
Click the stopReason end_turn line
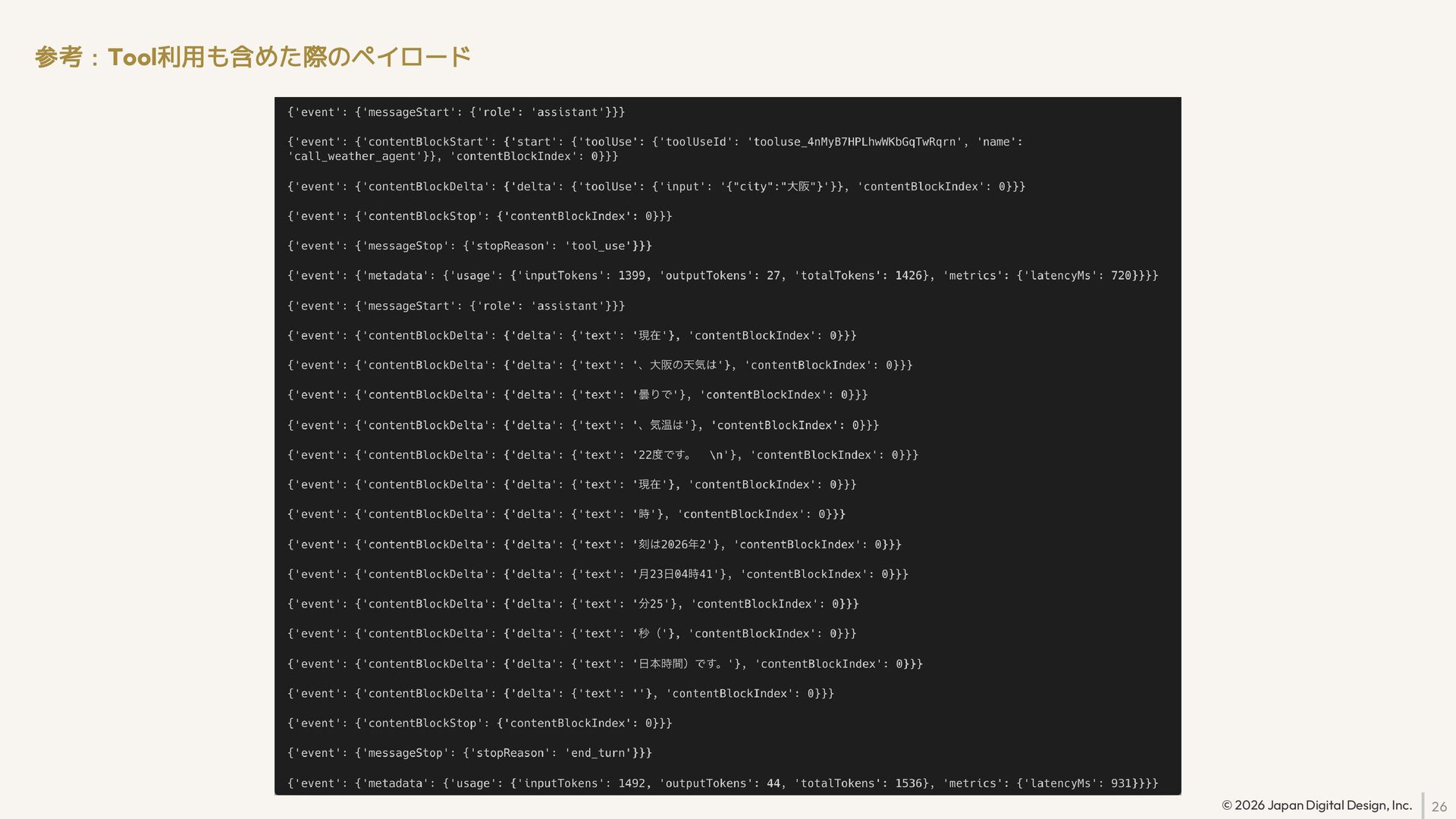pos(469,753)
